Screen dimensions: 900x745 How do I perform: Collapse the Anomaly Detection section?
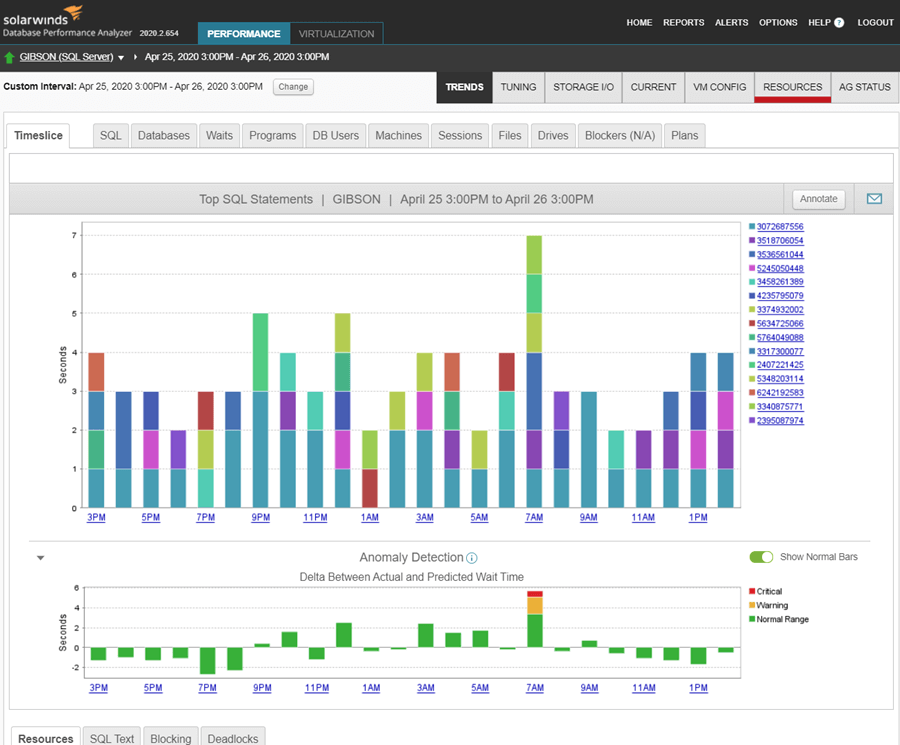(41, 558)
